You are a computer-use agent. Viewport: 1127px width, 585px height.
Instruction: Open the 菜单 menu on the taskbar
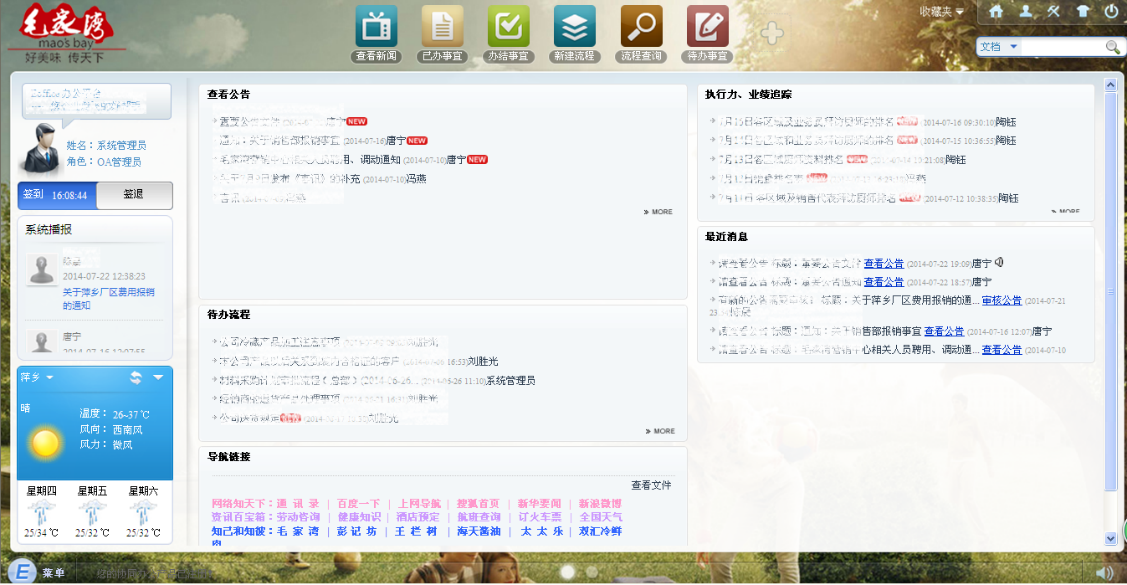[x=53, y=573]
